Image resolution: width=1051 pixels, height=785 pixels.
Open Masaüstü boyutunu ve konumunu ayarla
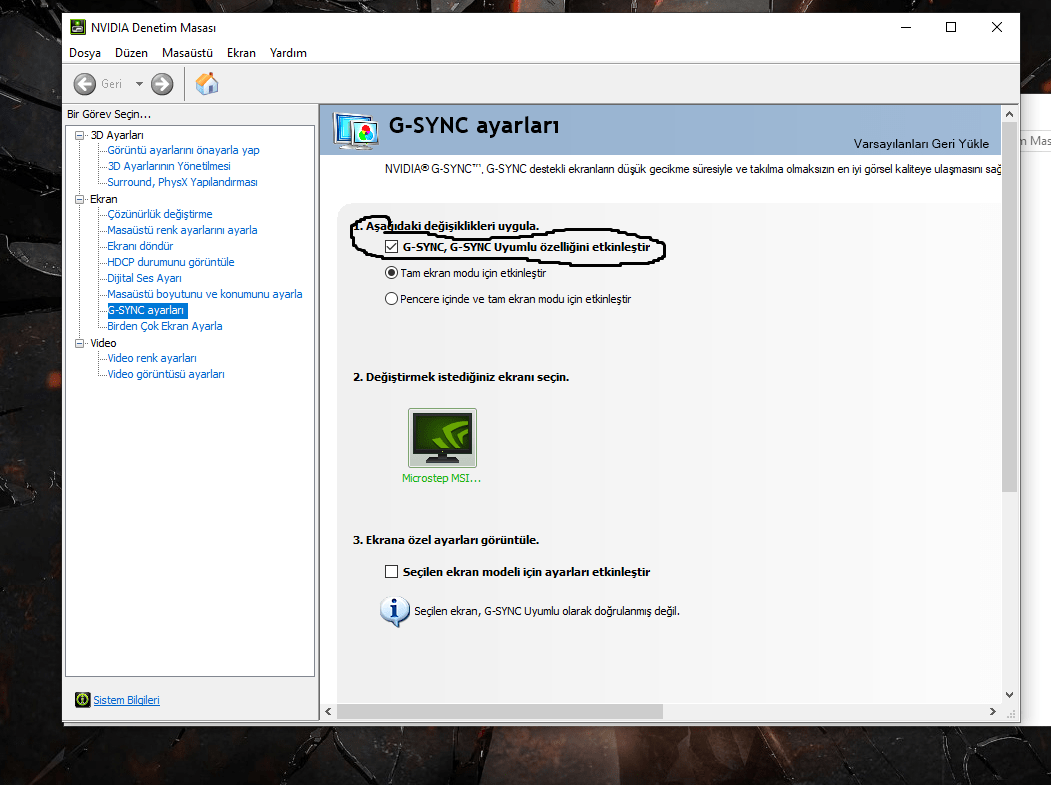[205, 294]
